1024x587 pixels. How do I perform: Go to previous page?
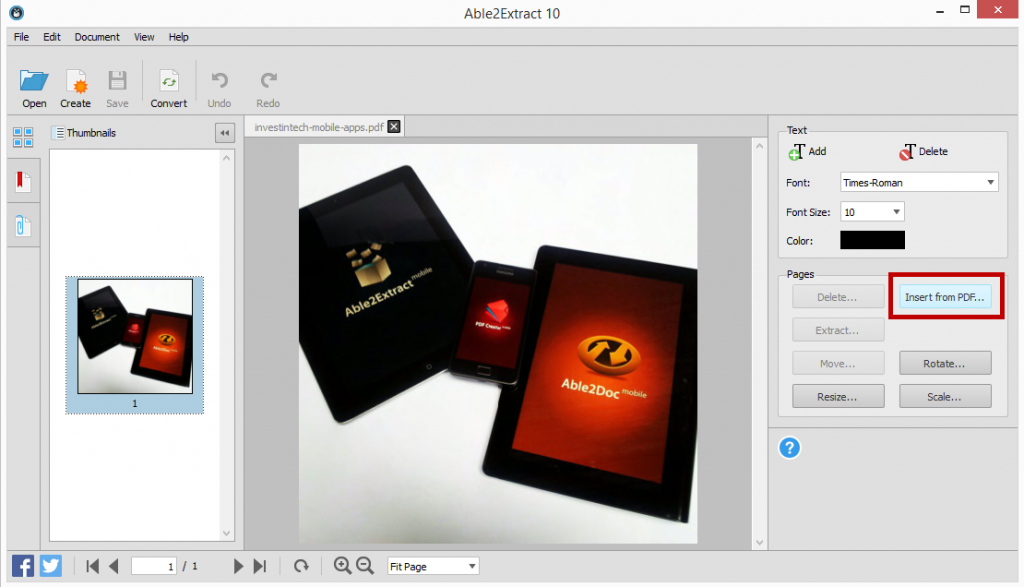click(x=114, y=566)
